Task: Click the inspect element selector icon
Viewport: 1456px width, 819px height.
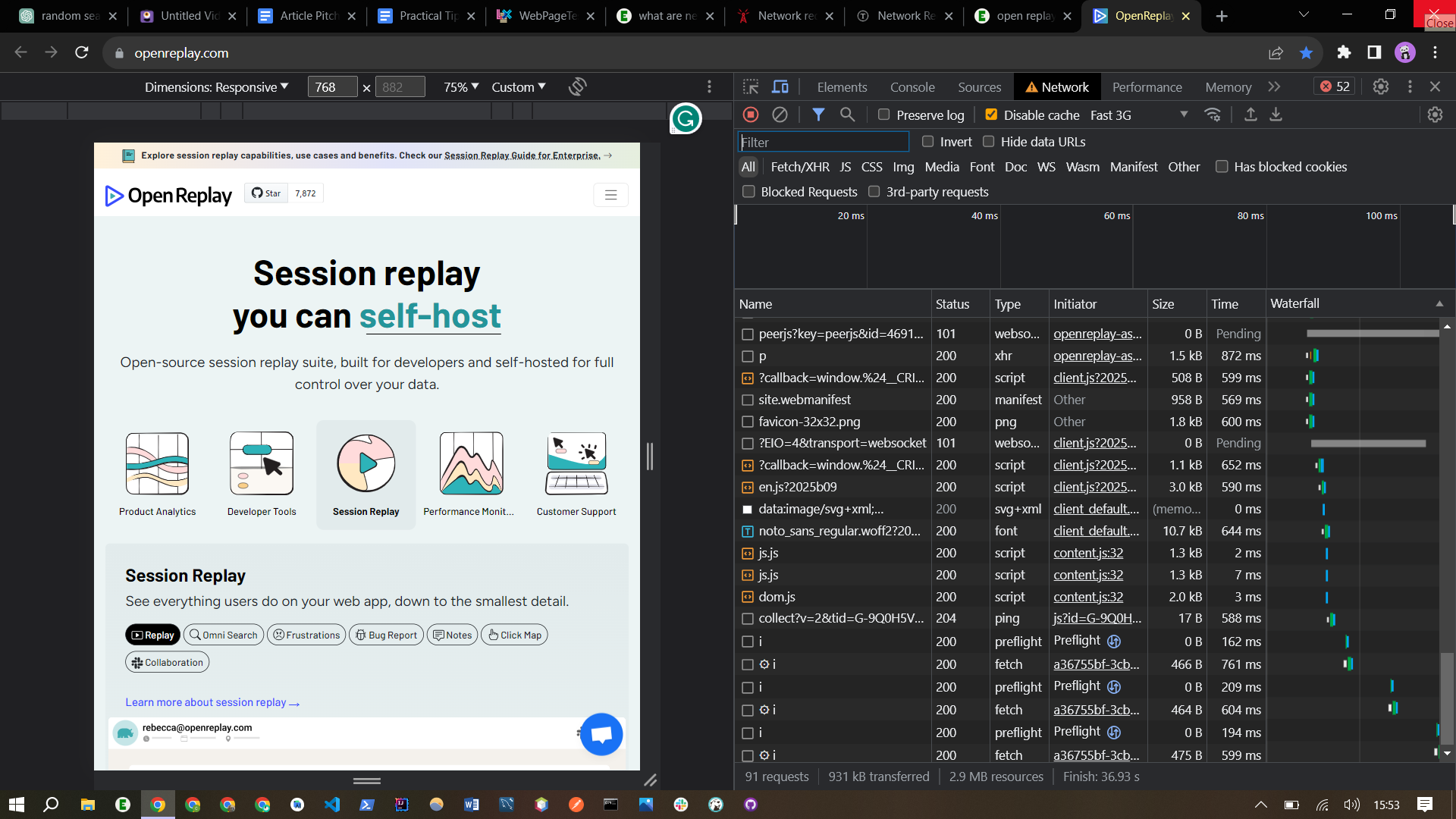Action: tap(751, 86)
